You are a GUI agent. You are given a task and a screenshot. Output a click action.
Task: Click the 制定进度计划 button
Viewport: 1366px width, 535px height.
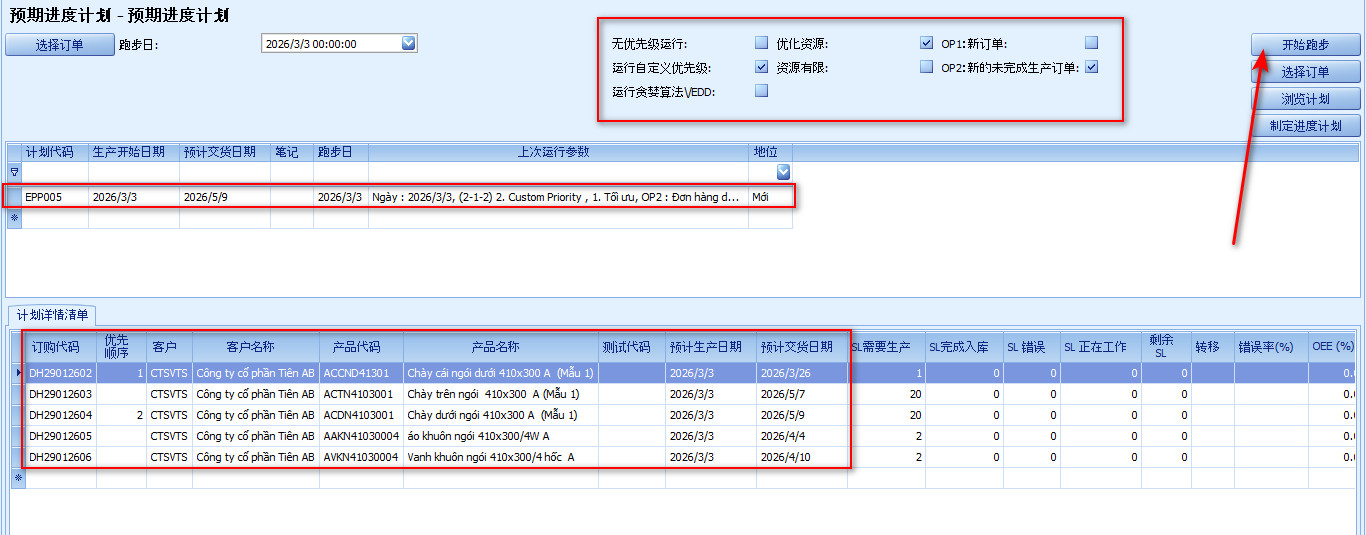point(1305,126)
